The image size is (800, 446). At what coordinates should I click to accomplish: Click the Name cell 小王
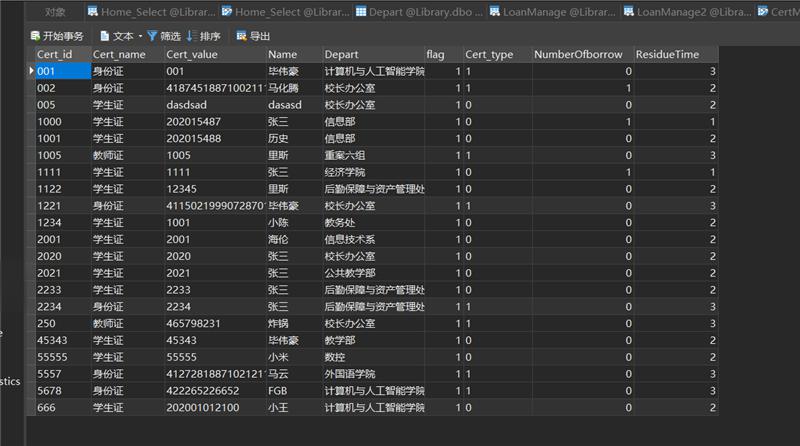click(x=294, y=408)
